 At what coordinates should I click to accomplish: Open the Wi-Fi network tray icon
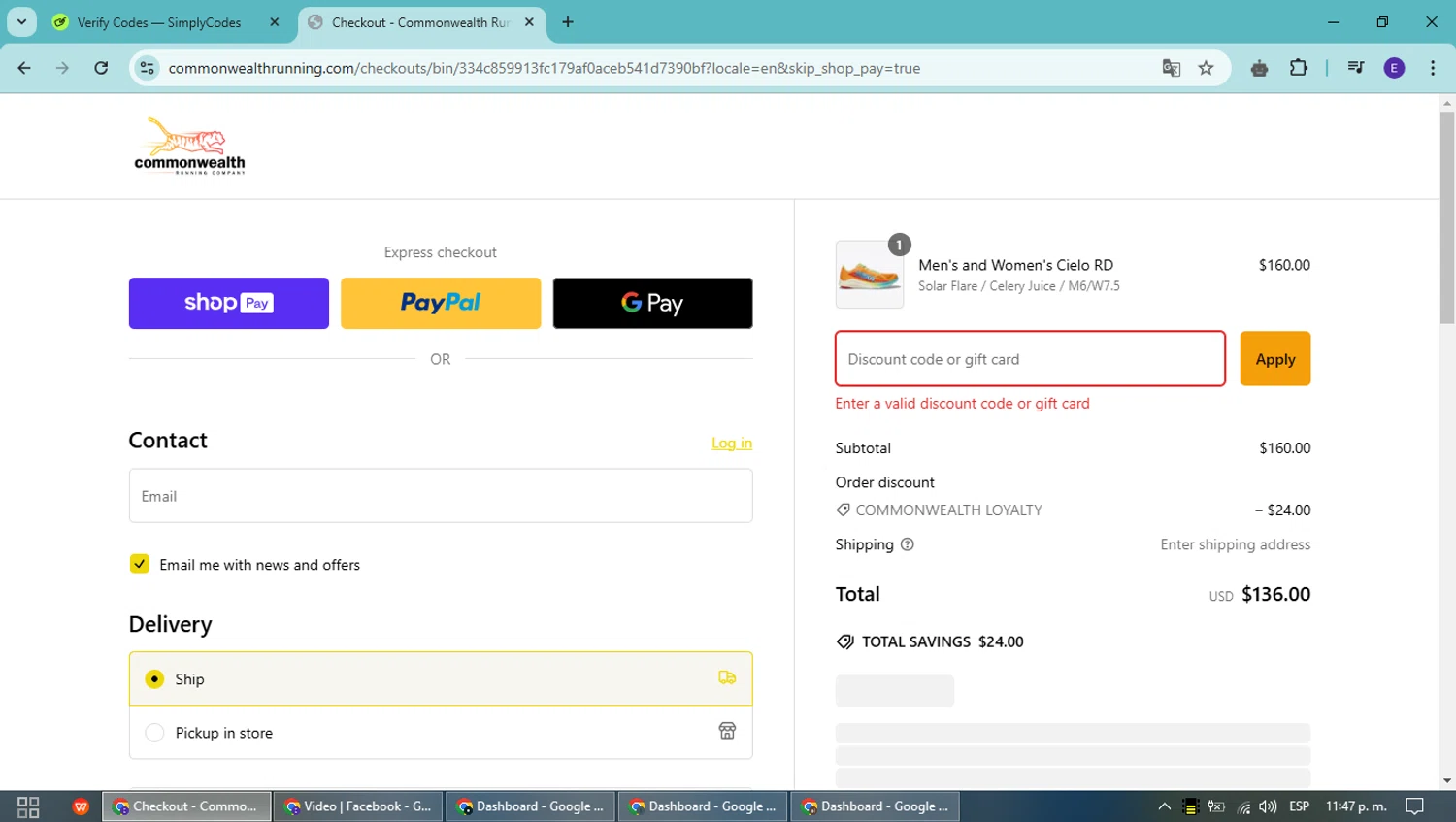(x=1243, y=806)
